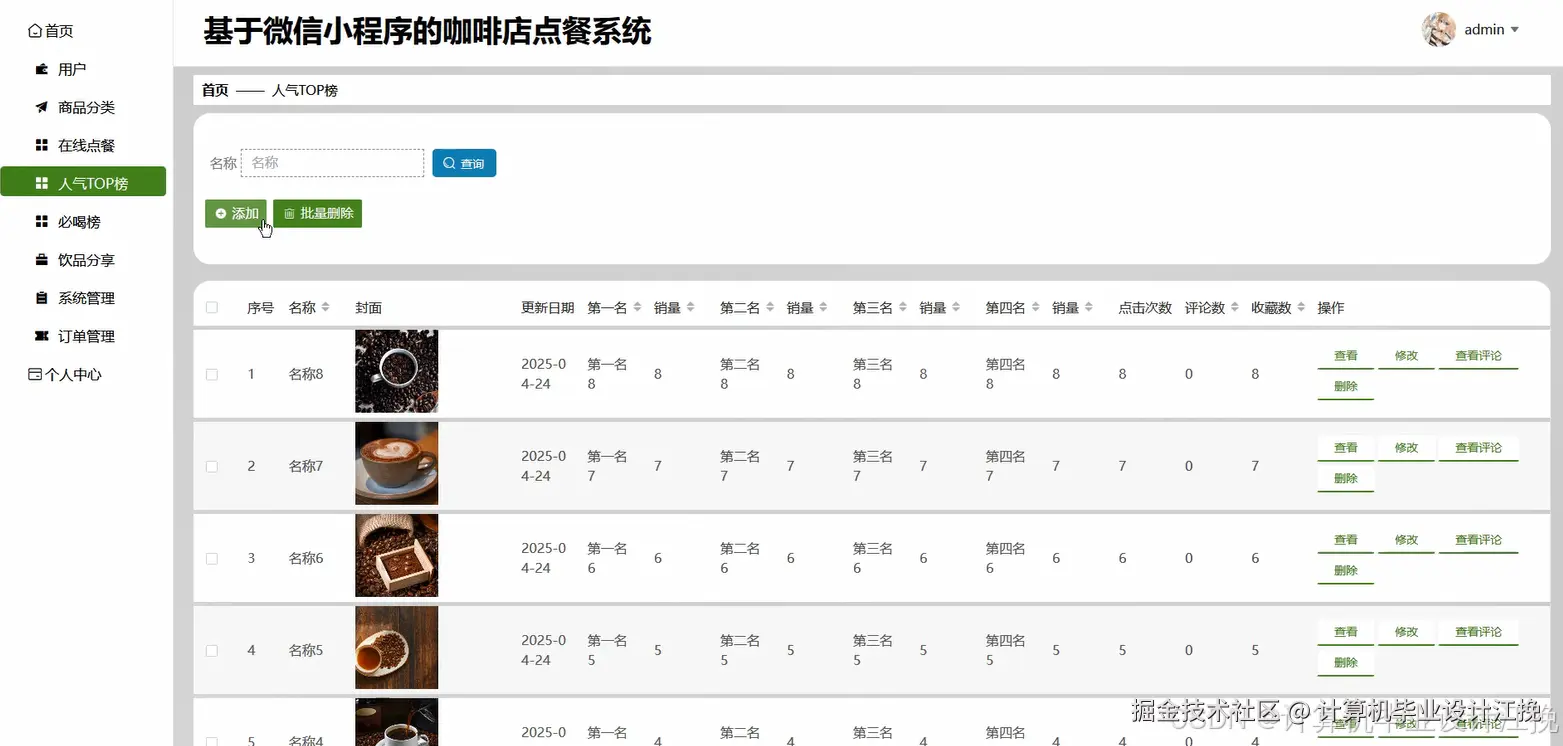Click the home icon beside 首页

click(35, 31)
